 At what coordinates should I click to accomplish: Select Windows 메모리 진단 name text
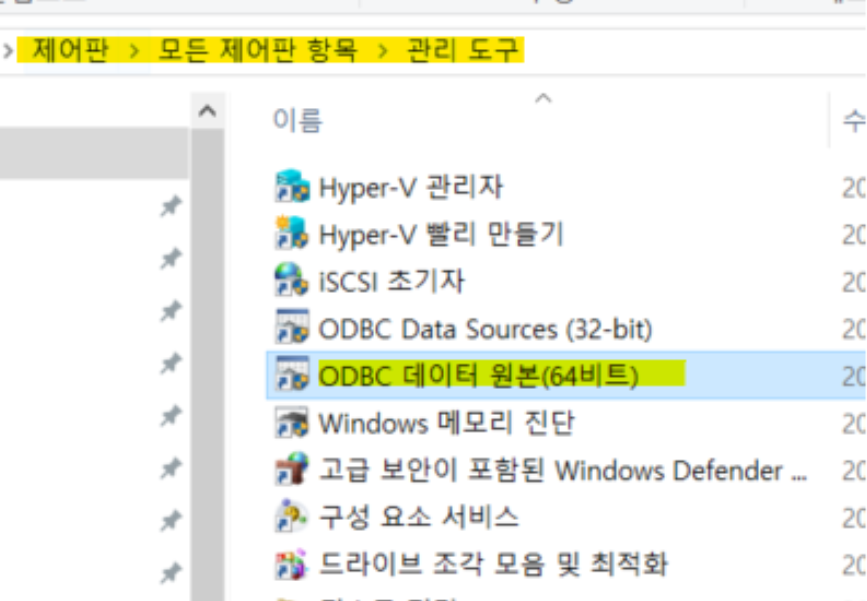click(x=447, y=423)
